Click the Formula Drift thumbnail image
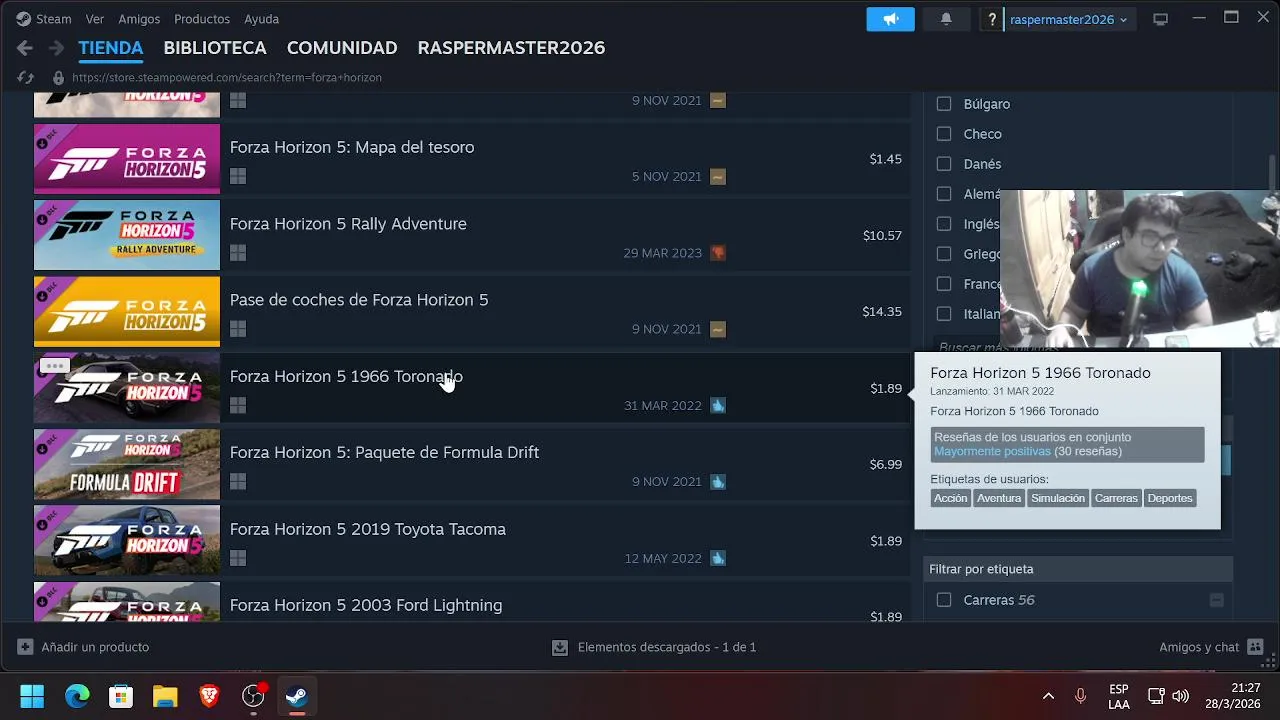The image size is (1280, 720). click(x=127, y=464)
